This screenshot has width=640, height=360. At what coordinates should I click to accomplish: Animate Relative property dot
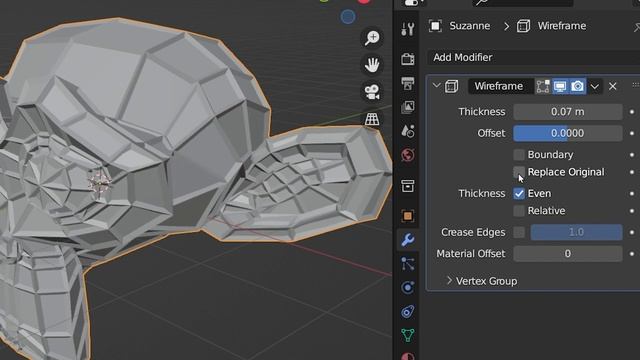(x=632, y=211)
